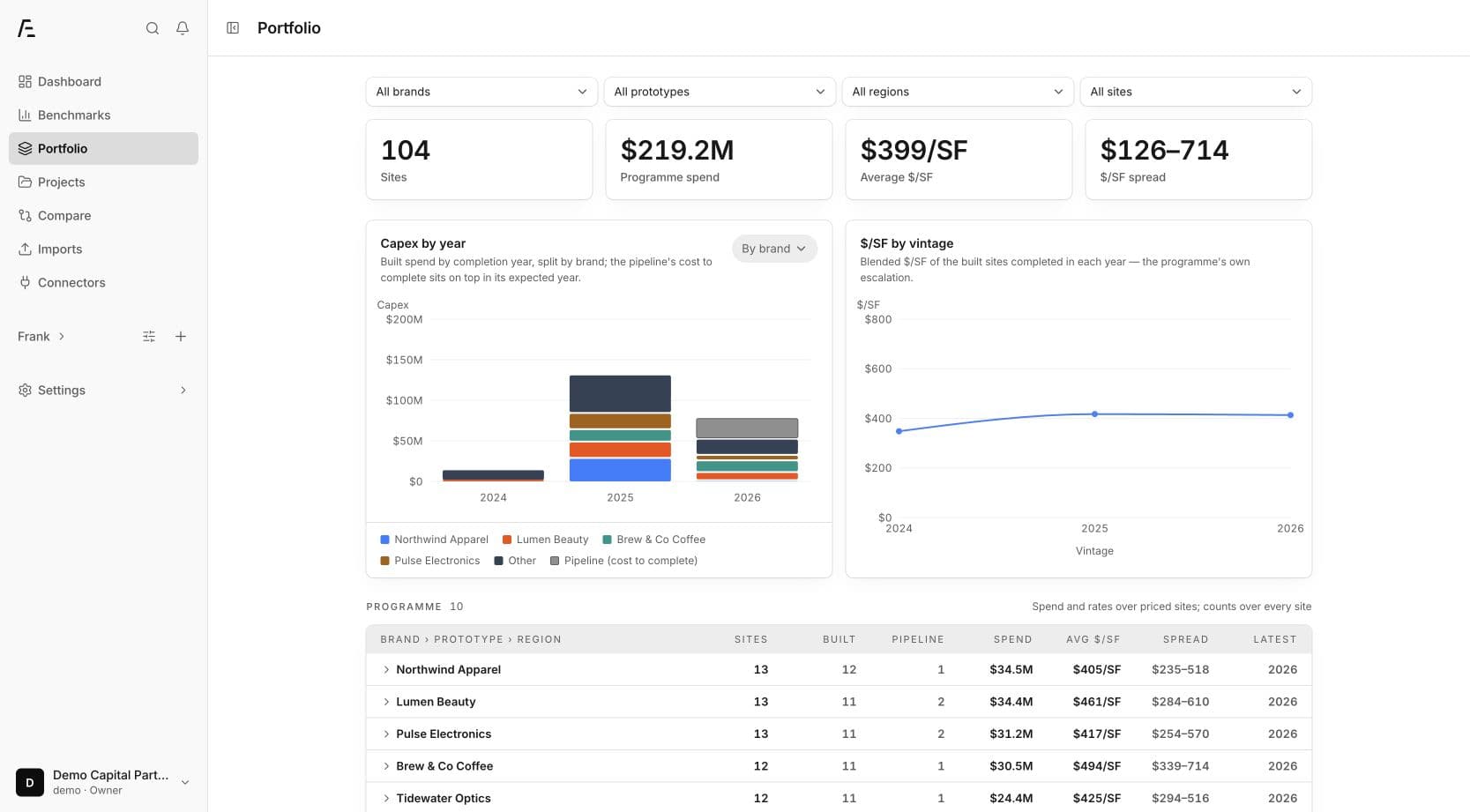Click the Northwind Apparel legend swatch
Image resolution: width=1470 pixels, height=812 pixels.
pos(384,540)
